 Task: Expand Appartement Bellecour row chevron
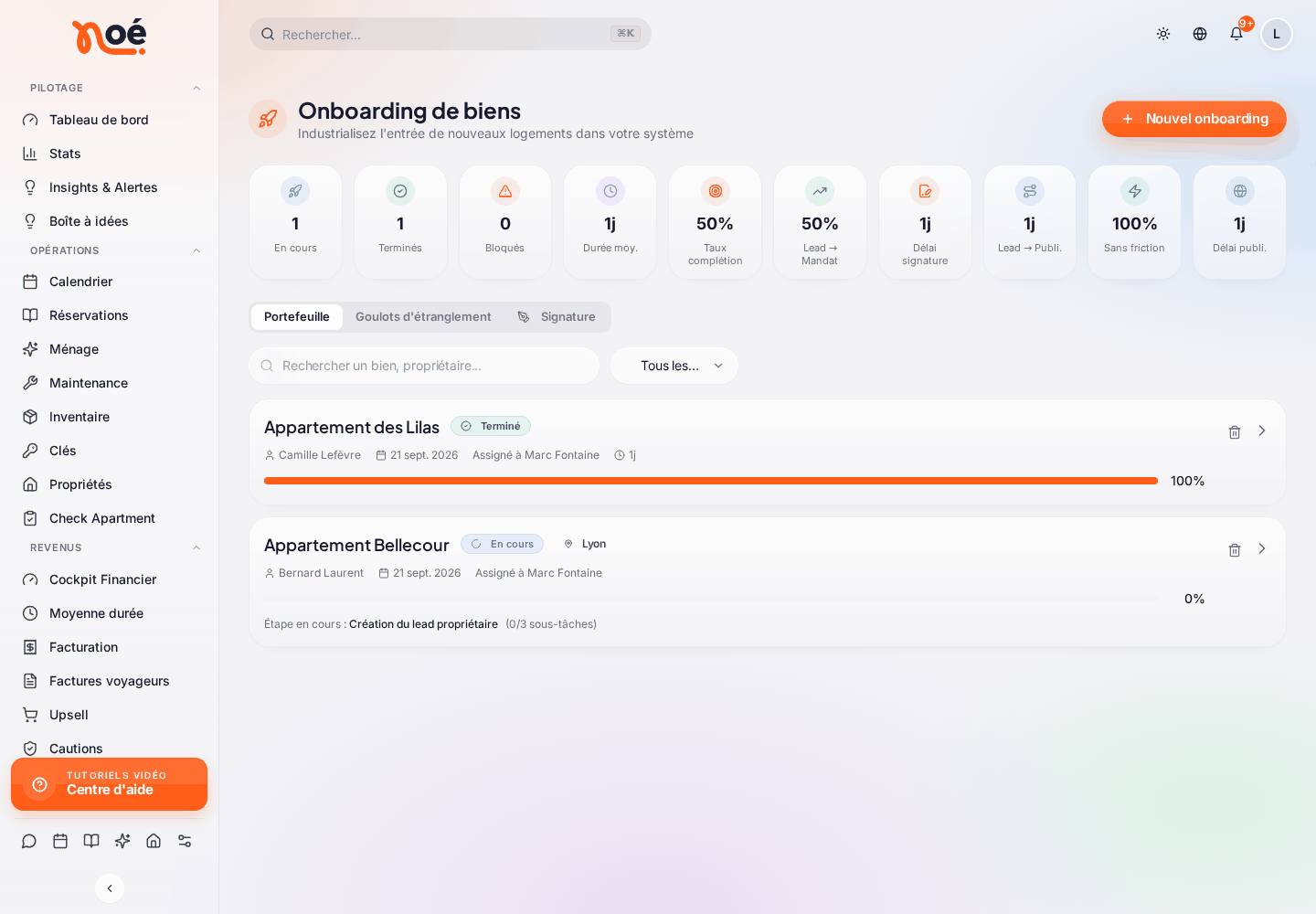click(x=1262, y=548)
